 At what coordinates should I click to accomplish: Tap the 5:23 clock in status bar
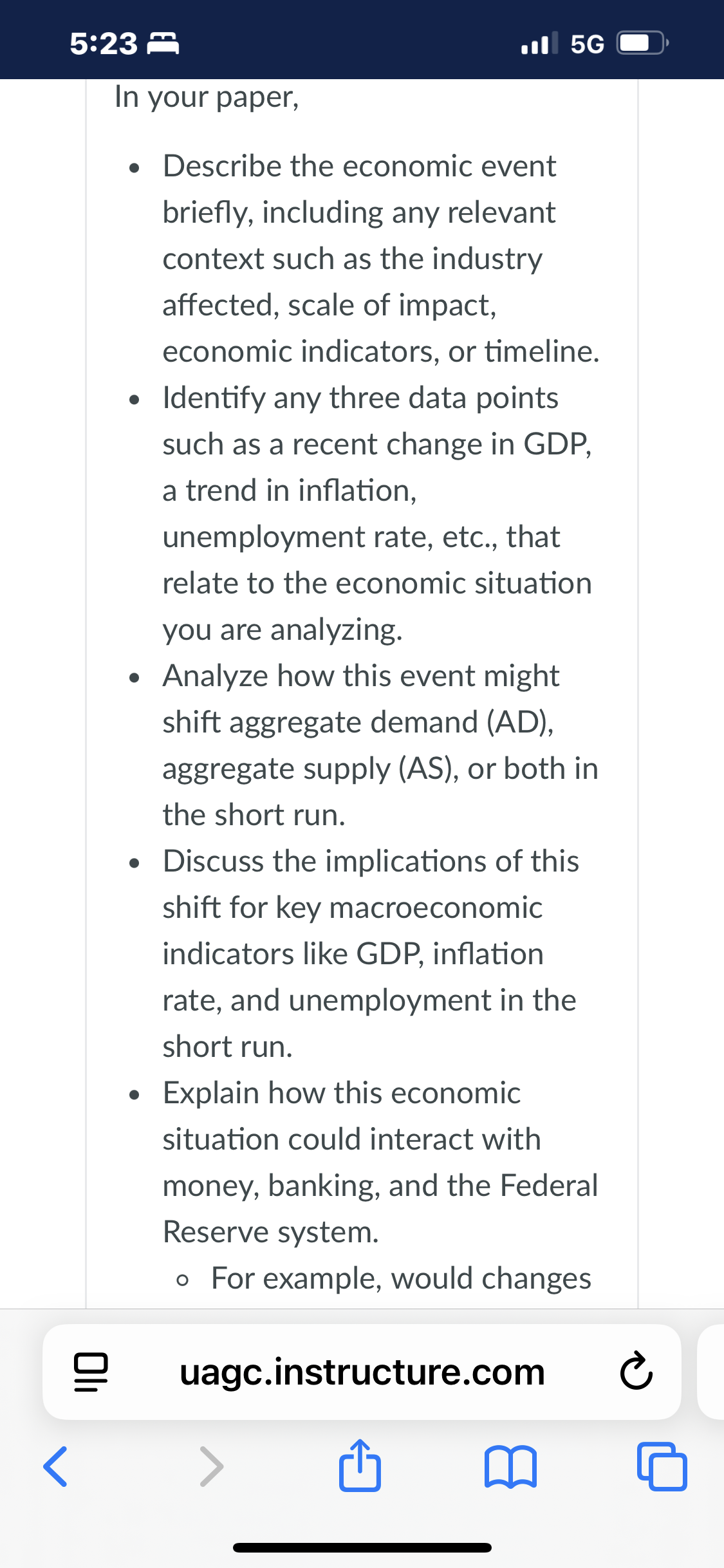coord(104,44)
